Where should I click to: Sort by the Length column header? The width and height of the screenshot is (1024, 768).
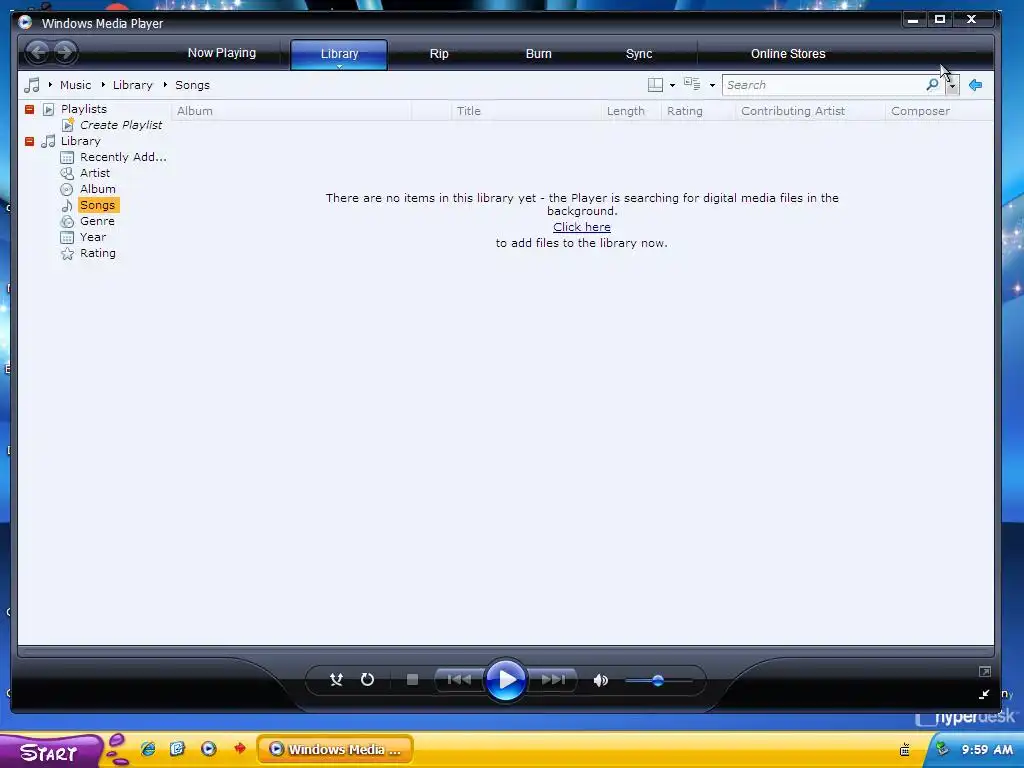[x=632, y=111]
